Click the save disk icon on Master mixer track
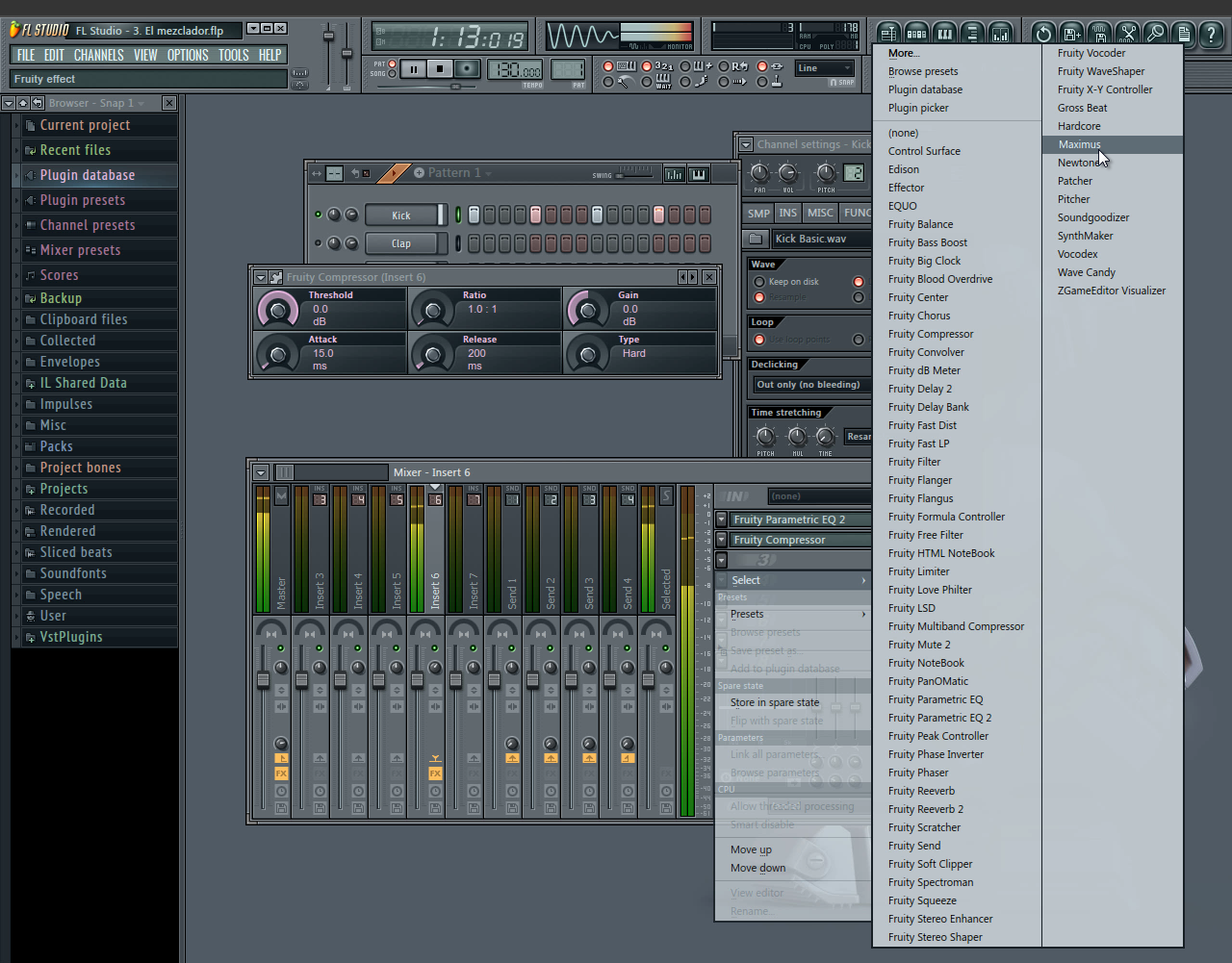The image size is (1232, 963). [x=281, y=808]
